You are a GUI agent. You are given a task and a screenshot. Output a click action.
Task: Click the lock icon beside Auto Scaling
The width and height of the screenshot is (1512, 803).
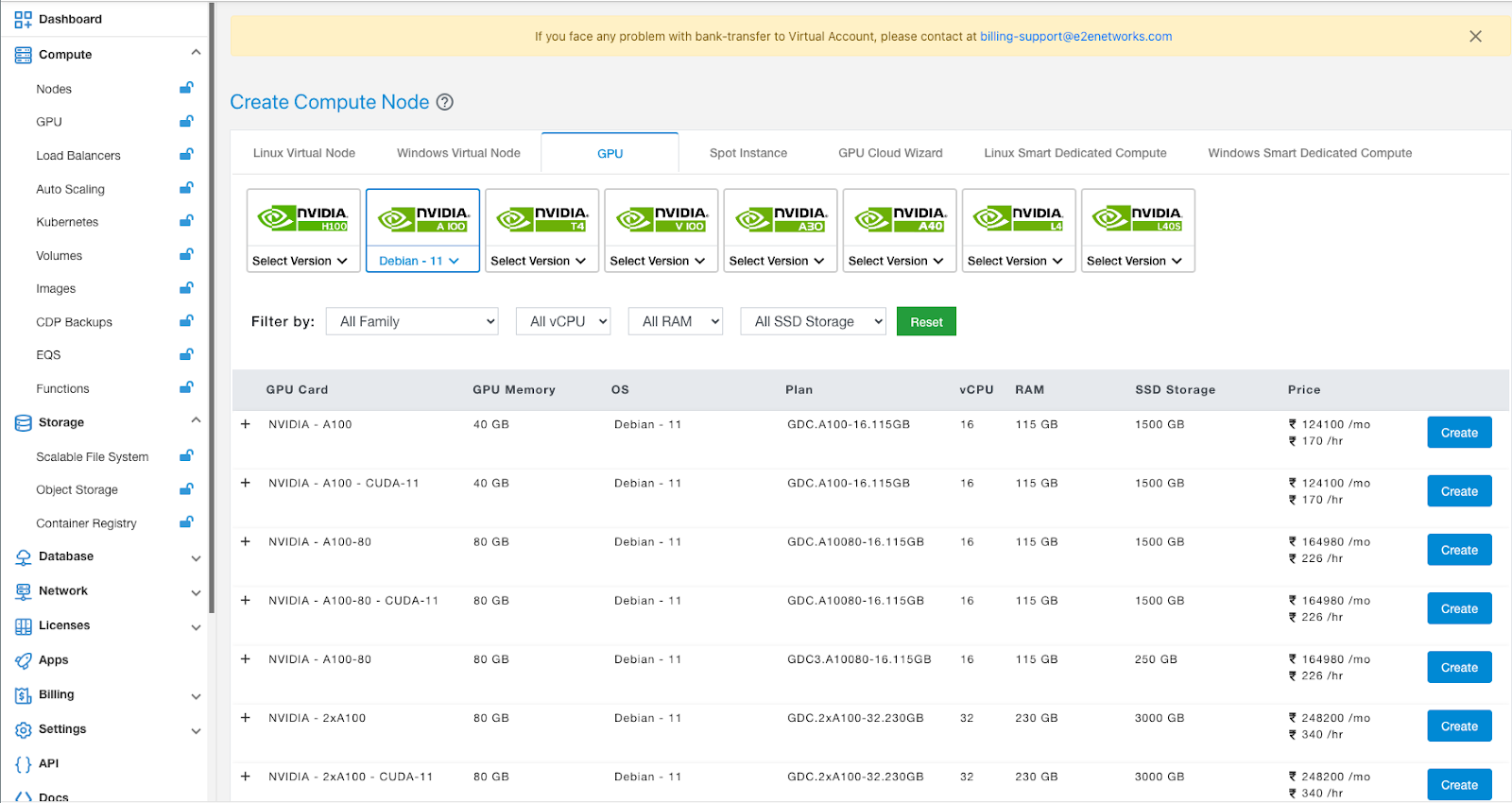(186, 188)
